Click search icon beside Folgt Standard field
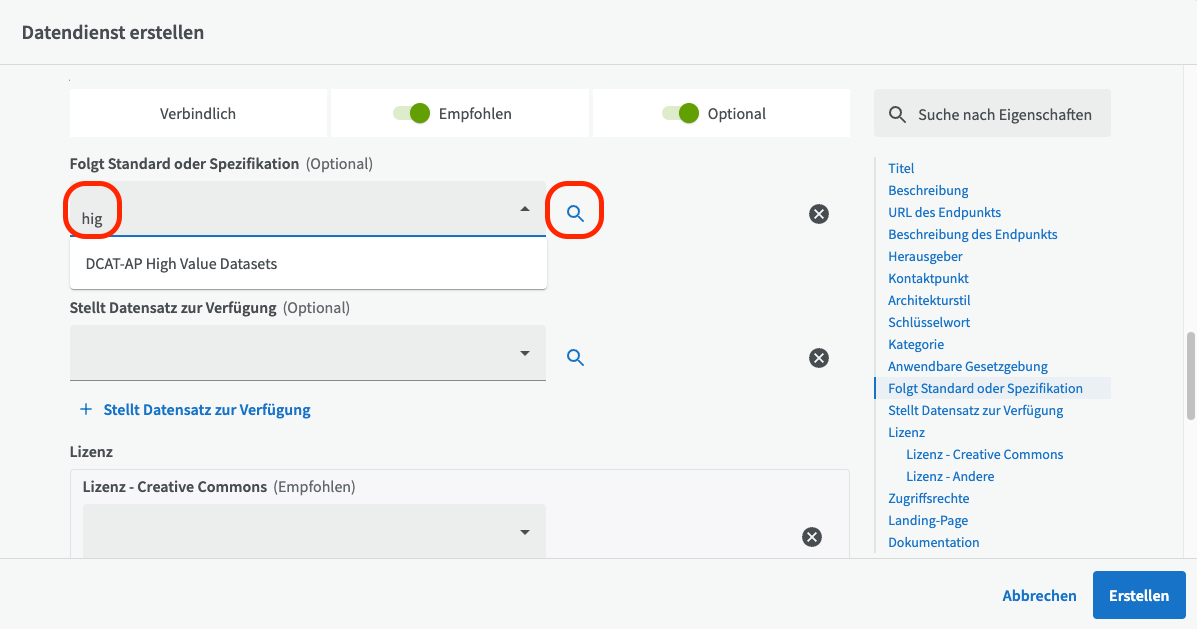The width and height of the screenshot is (1197, 629). coord(575,213)
